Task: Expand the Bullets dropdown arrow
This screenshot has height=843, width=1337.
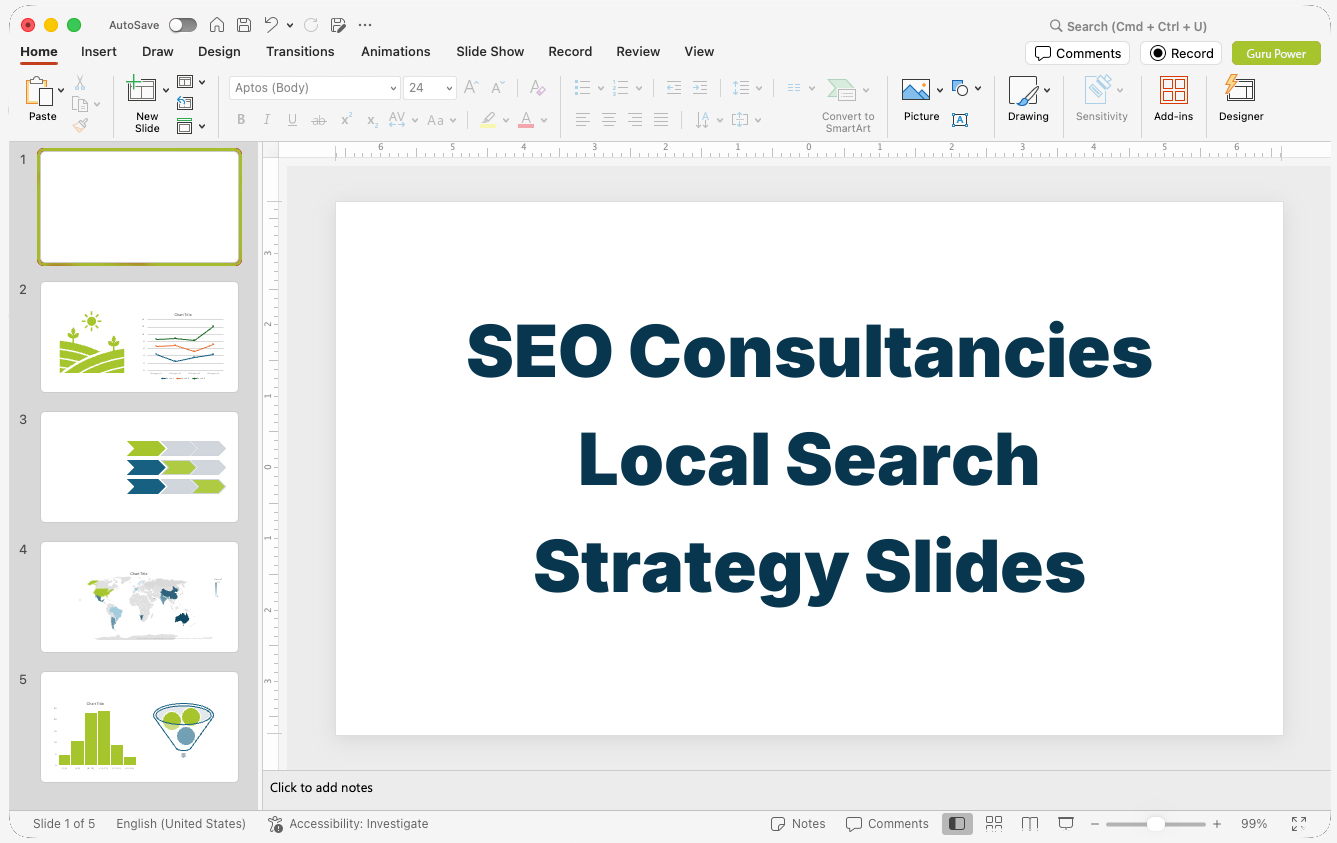Action: tap(600, 88)
